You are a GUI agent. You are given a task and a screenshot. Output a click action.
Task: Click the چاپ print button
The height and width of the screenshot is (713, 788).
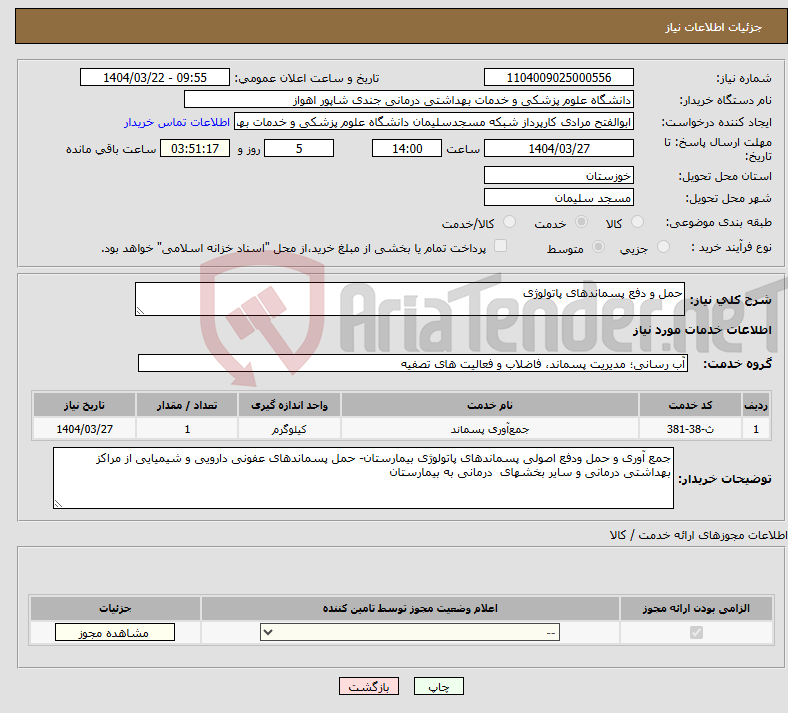click(x=439, y=686)
